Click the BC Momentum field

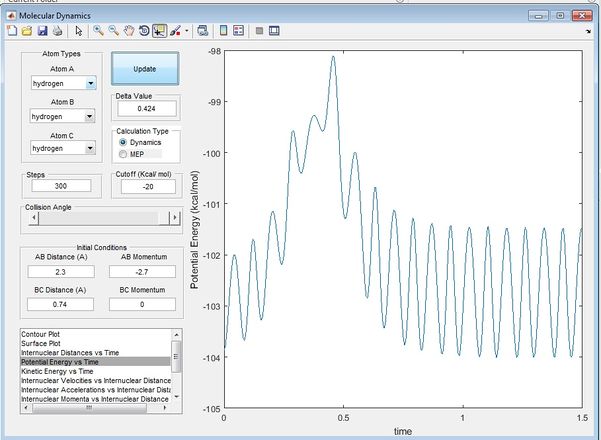point(142,304)
